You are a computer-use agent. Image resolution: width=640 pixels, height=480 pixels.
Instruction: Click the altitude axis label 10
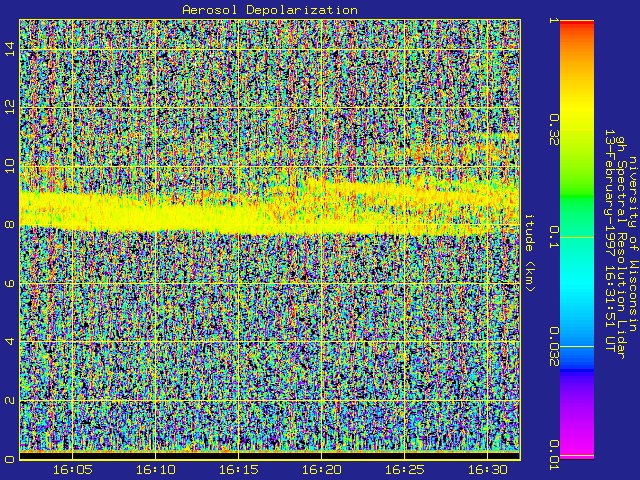(x=9, y=166)
